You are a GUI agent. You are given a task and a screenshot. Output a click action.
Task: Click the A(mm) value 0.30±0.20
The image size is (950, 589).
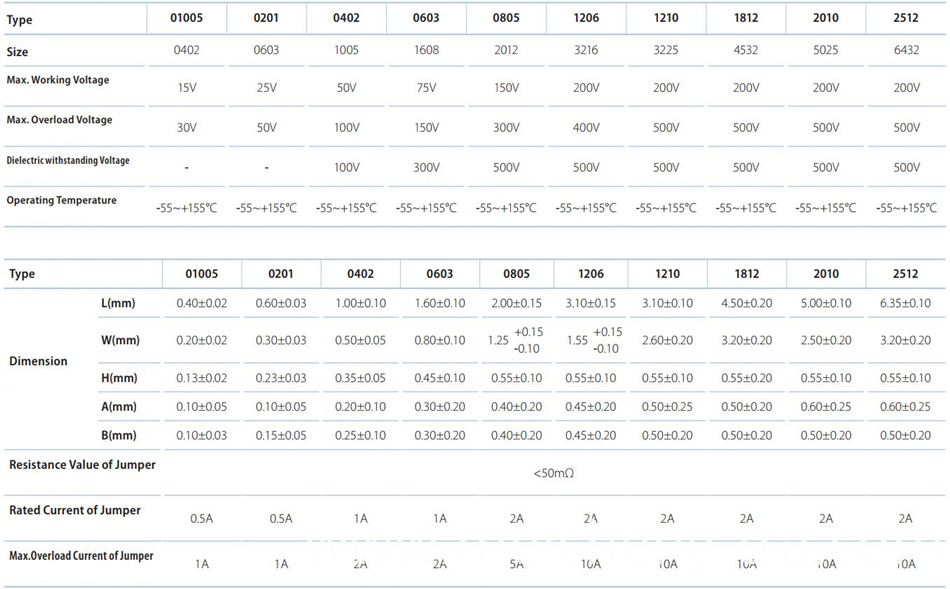click(x=440, y=407)
